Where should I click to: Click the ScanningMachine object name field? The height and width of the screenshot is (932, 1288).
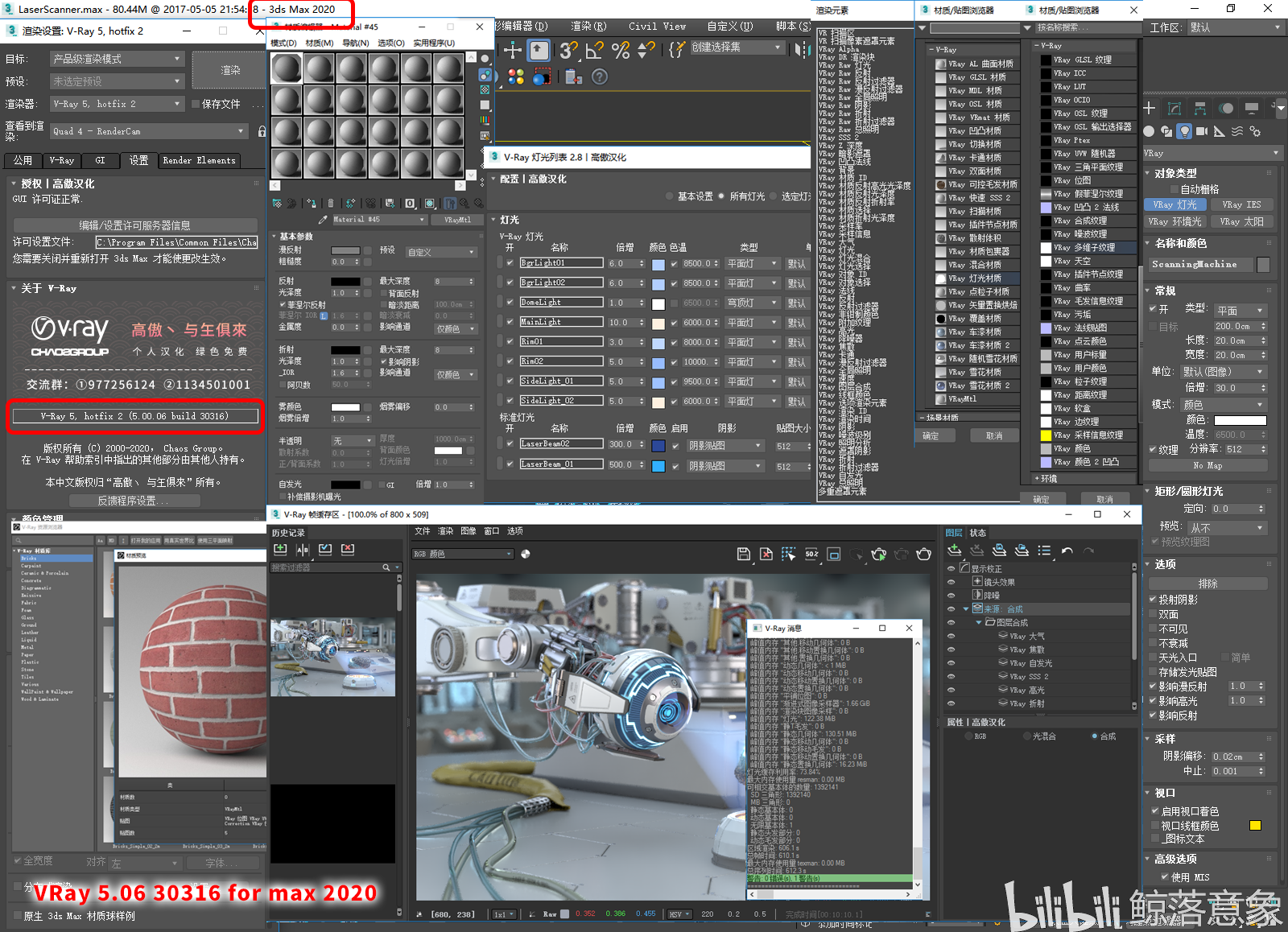pos(1200,264)
